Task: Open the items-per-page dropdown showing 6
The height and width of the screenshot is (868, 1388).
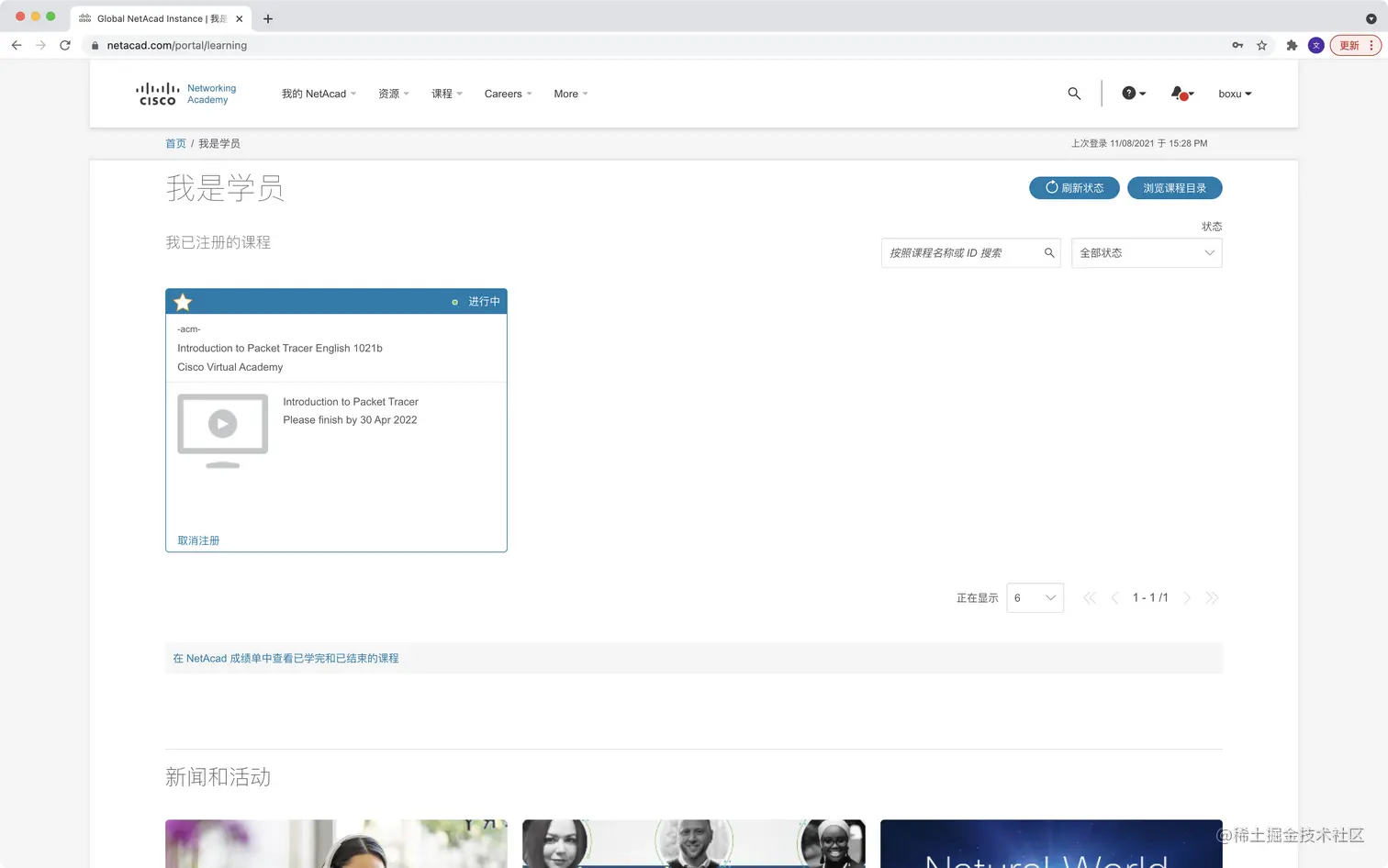Action: pyautogui.click(x=1035, y=598)
